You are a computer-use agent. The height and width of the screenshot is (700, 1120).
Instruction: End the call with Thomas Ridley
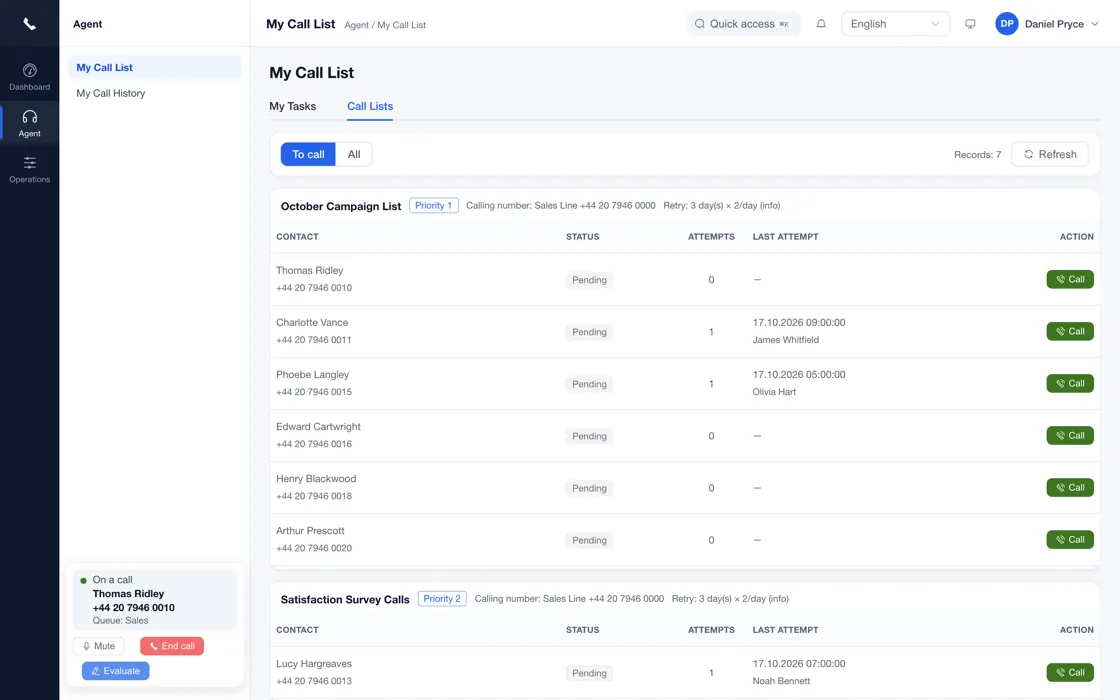coord(171,646)
